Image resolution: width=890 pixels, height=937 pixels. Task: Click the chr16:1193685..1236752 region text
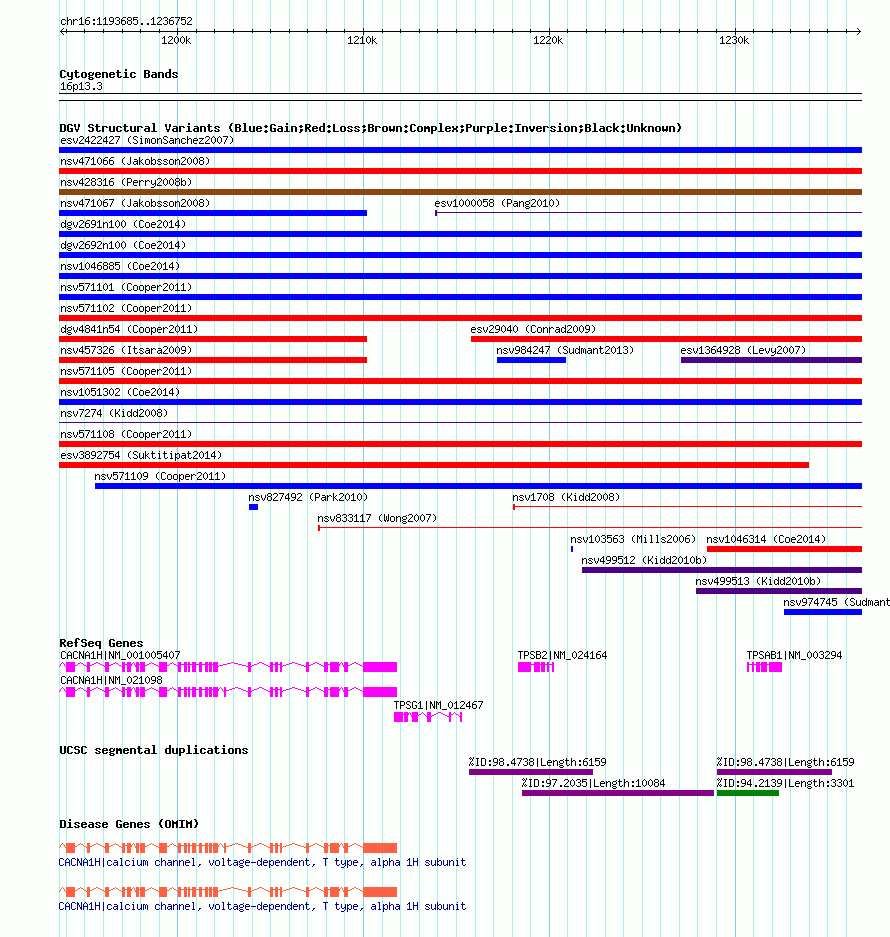point(126,22)
